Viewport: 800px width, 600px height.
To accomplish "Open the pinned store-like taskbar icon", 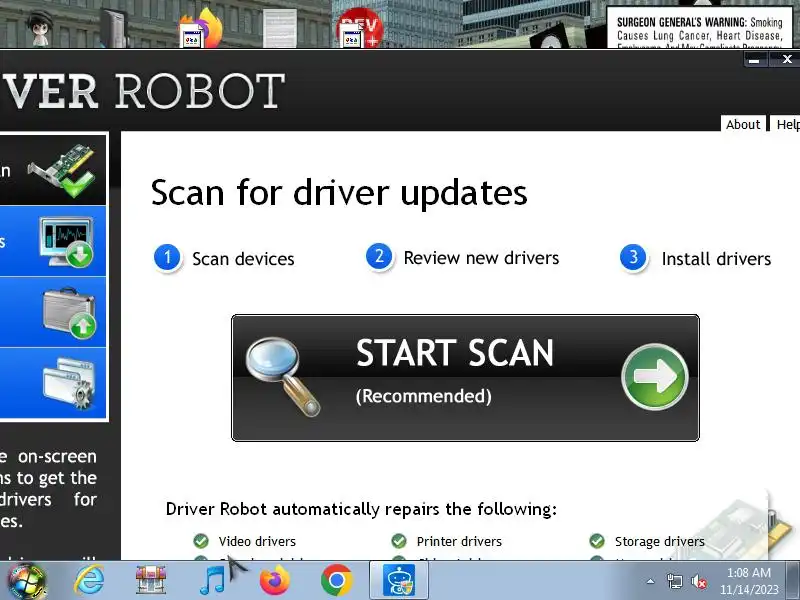I will pyautogui.click(x=151, y=580).
